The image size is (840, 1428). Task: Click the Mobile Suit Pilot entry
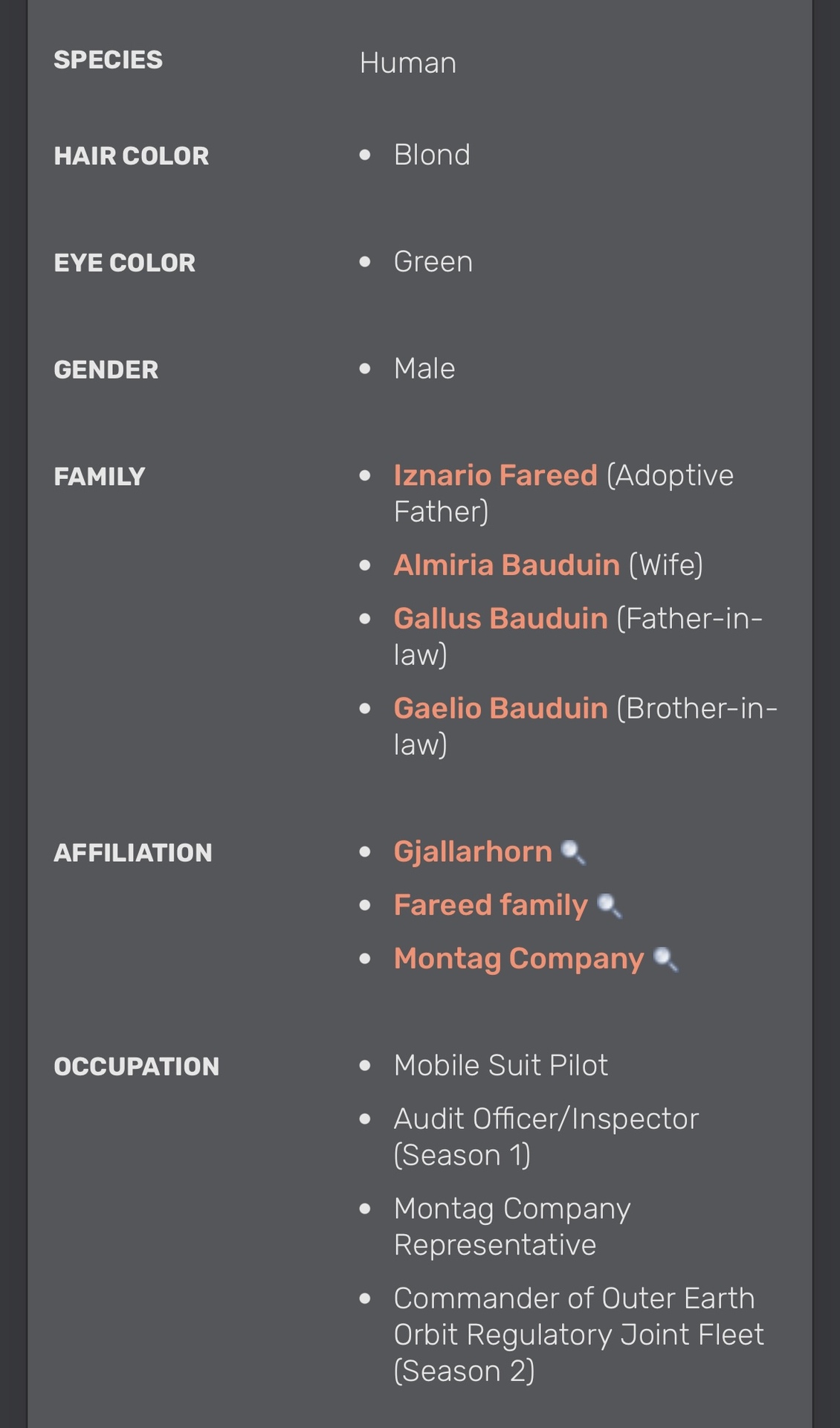500,1065
